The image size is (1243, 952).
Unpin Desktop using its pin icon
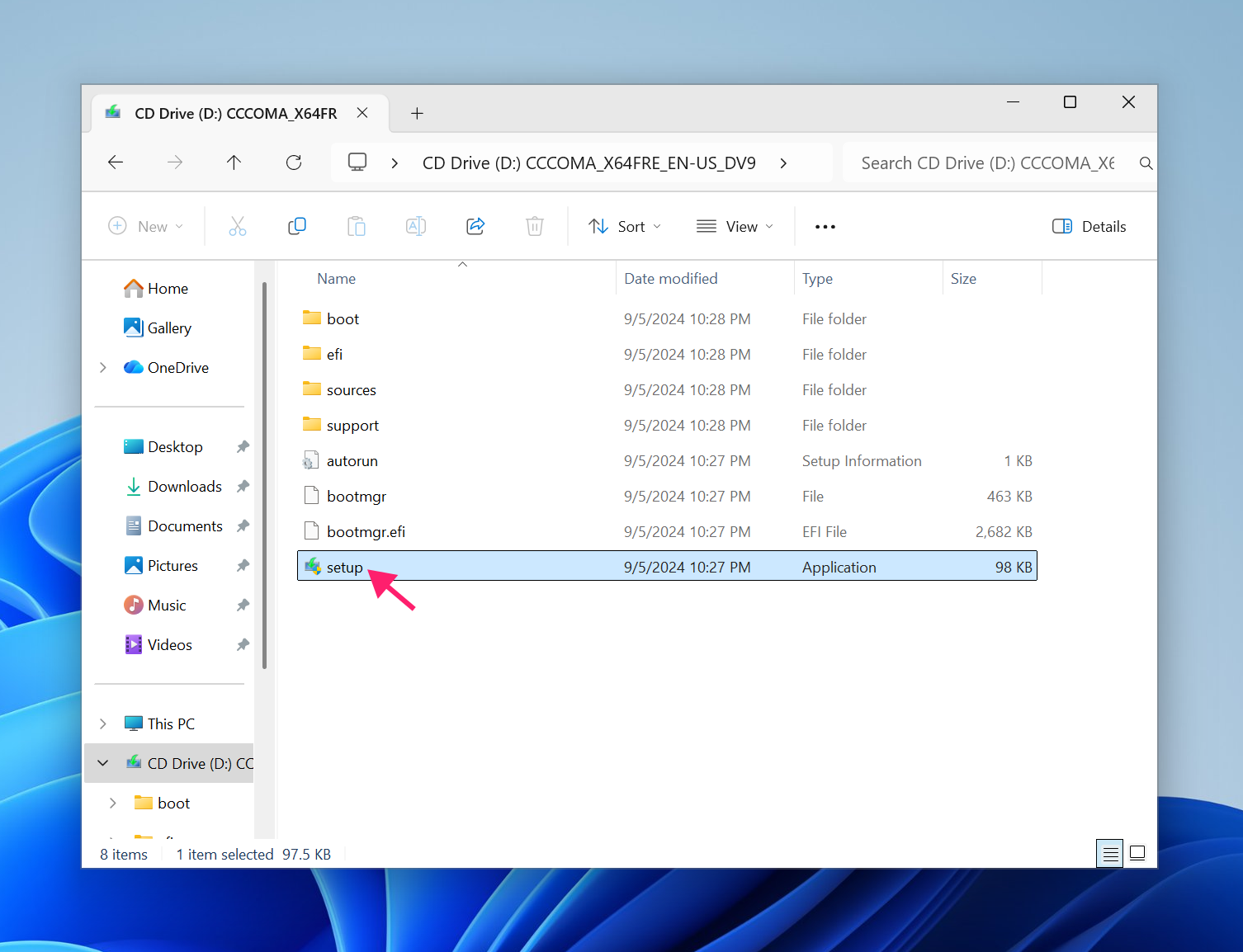(x=243, y=446)
